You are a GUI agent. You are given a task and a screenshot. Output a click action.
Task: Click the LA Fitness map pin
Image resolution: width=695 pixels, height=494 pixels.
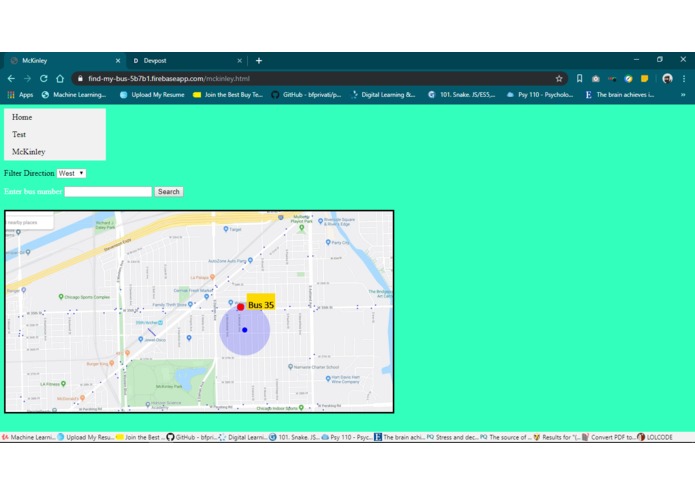[x=63, y=383]
